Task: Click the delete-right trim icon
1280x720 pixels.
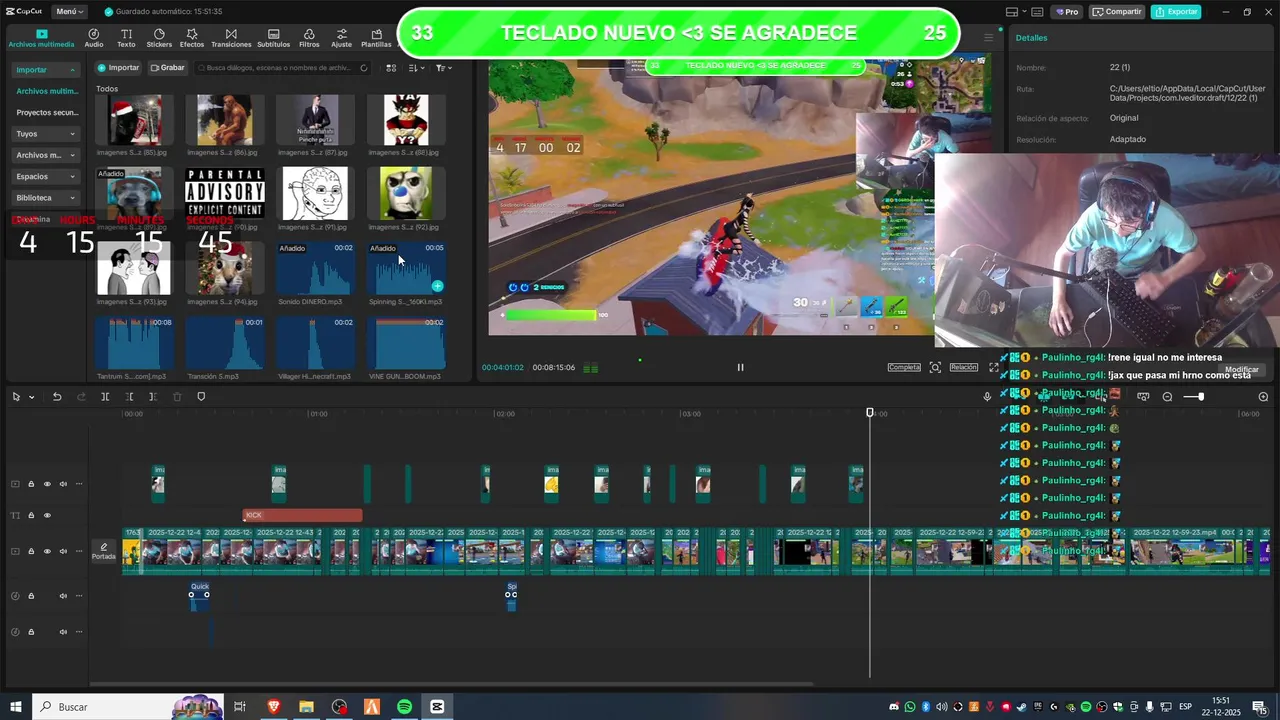Action: (x=152, y=397)
